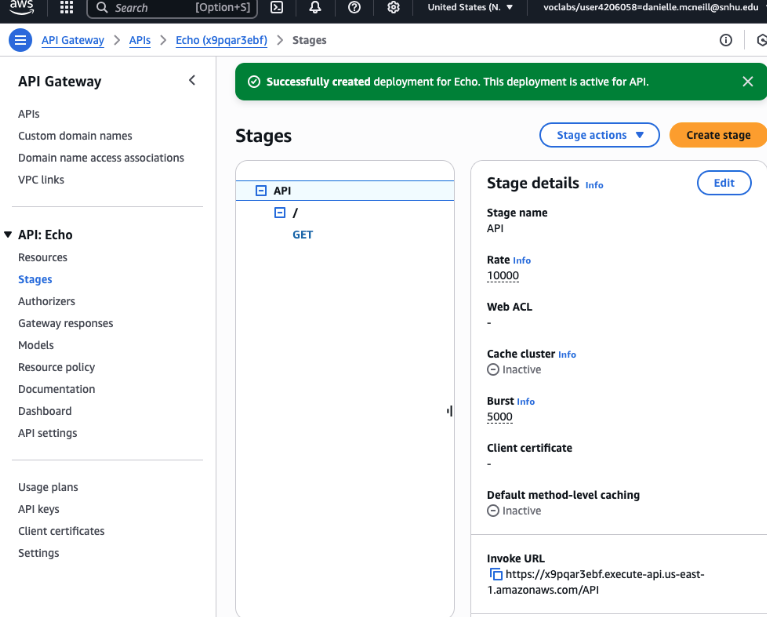Collapse the API: Echo sidebar section
This screenshot has height=619, width=767.
(x=8, y=235)
